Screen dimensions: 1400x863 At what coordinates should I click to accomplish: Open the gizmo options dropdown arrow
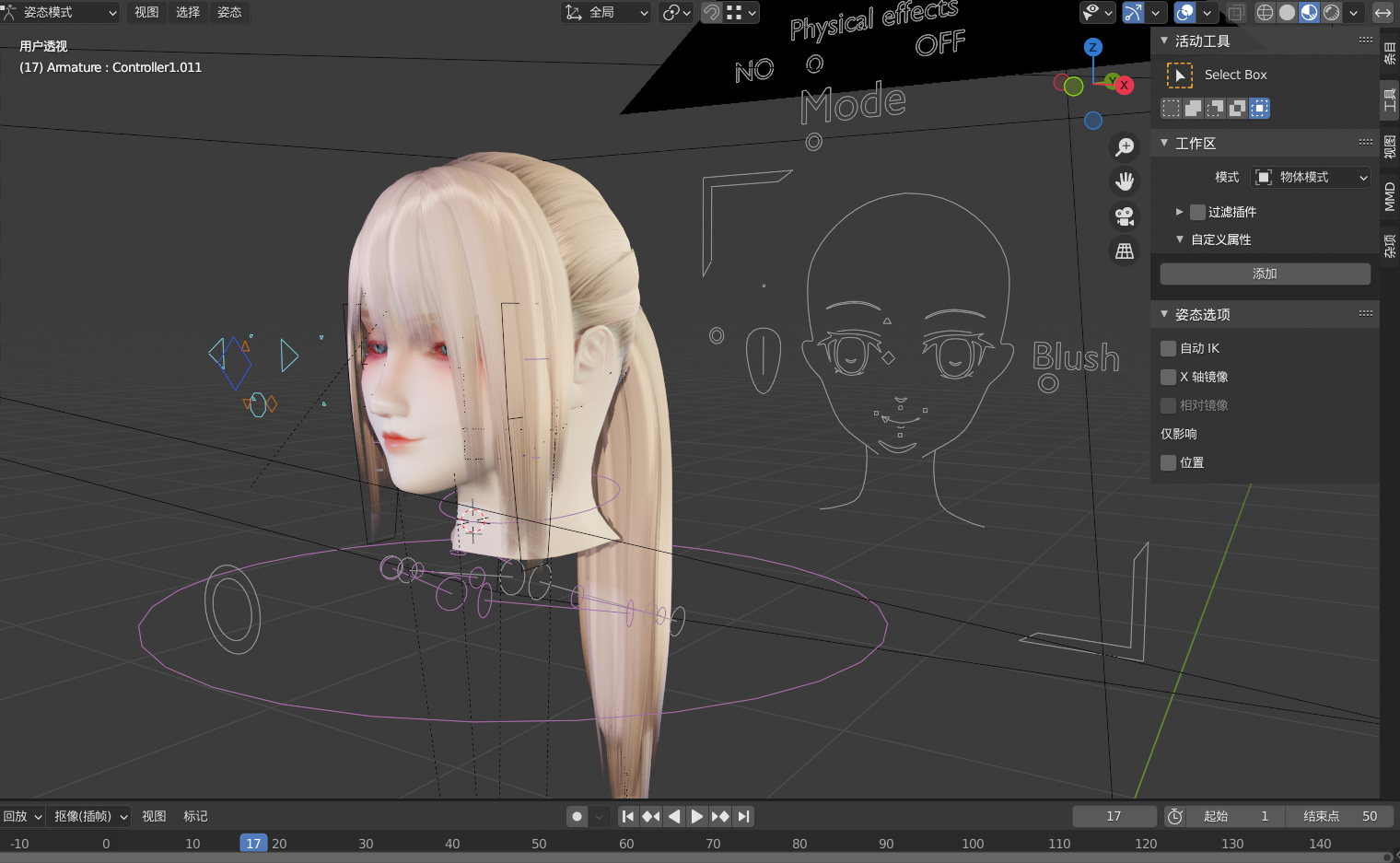tap(1156, 12)
